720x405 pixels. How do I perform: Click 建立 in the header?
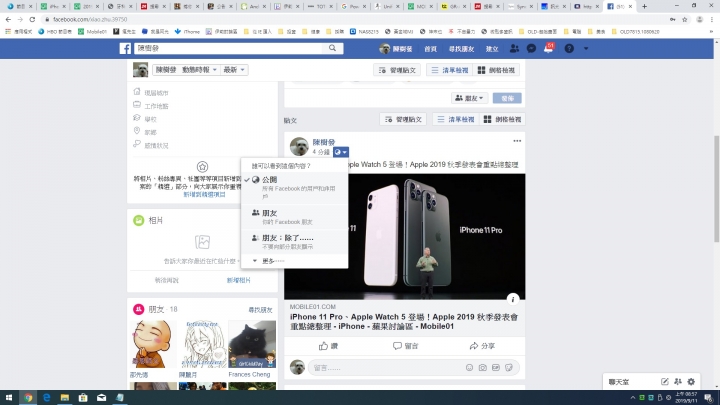[492, 49]
